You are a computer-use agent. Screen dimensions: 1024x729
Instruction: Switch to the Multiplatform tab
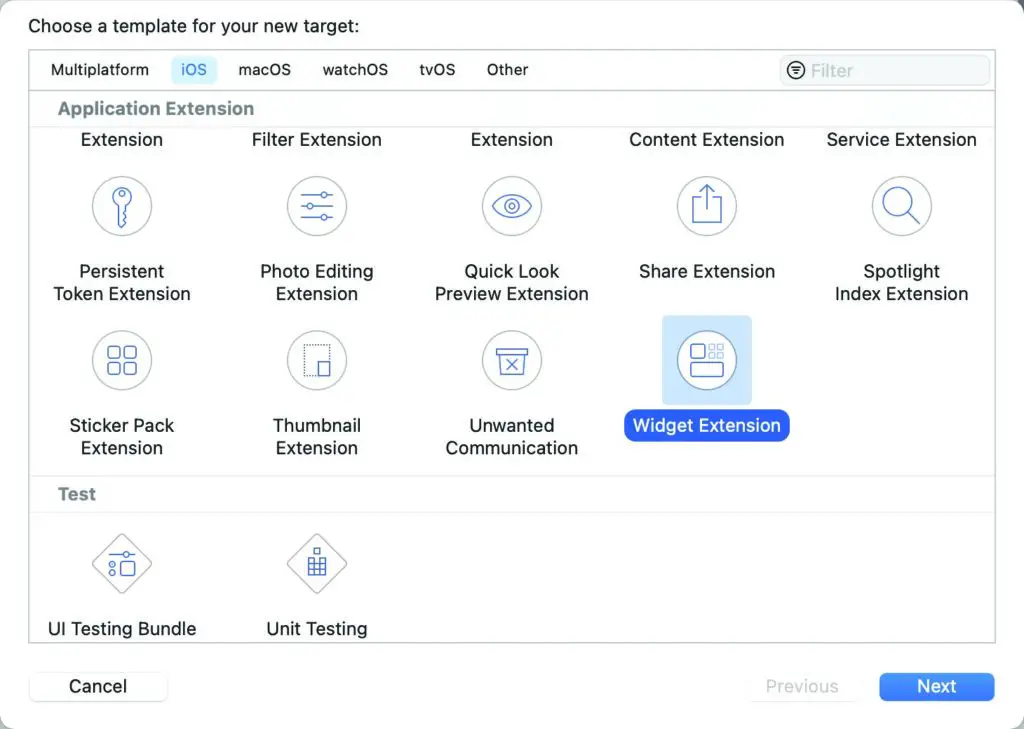(100, 70)
